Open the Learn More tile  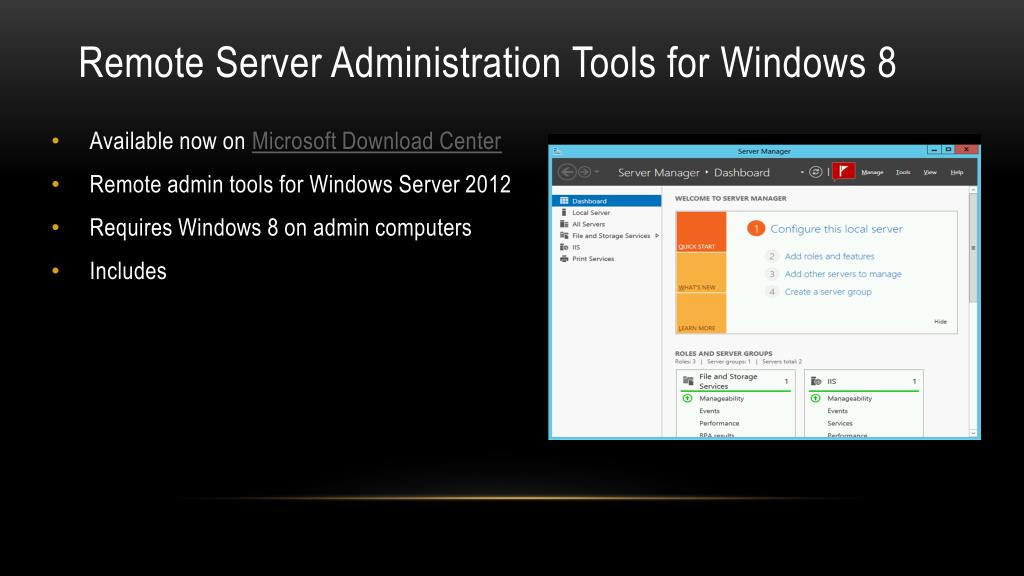pos(701,313)
